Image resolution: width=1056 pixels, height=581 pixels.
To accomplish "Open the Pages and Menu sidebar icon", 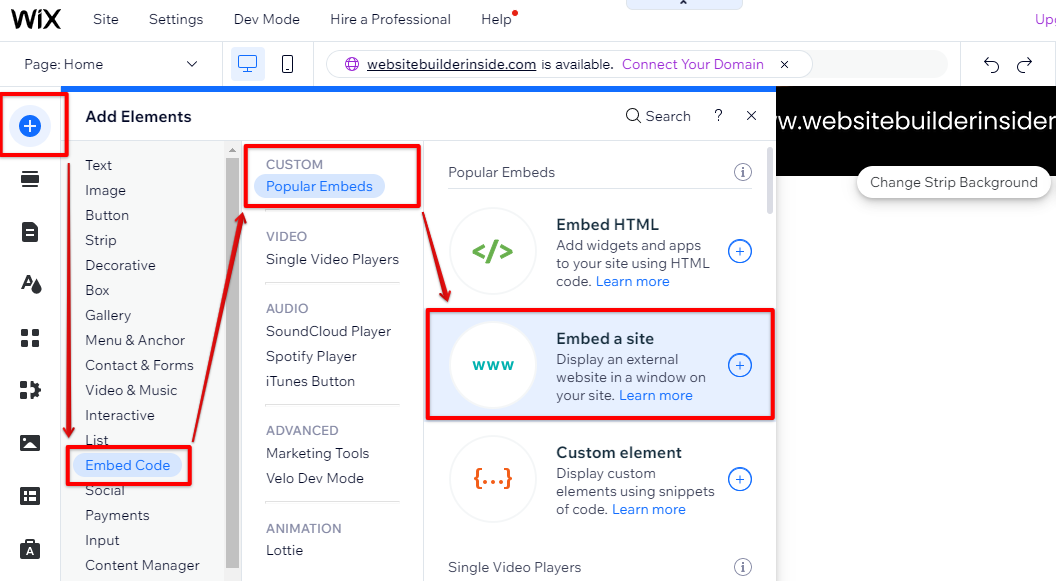I will (30, 232).
